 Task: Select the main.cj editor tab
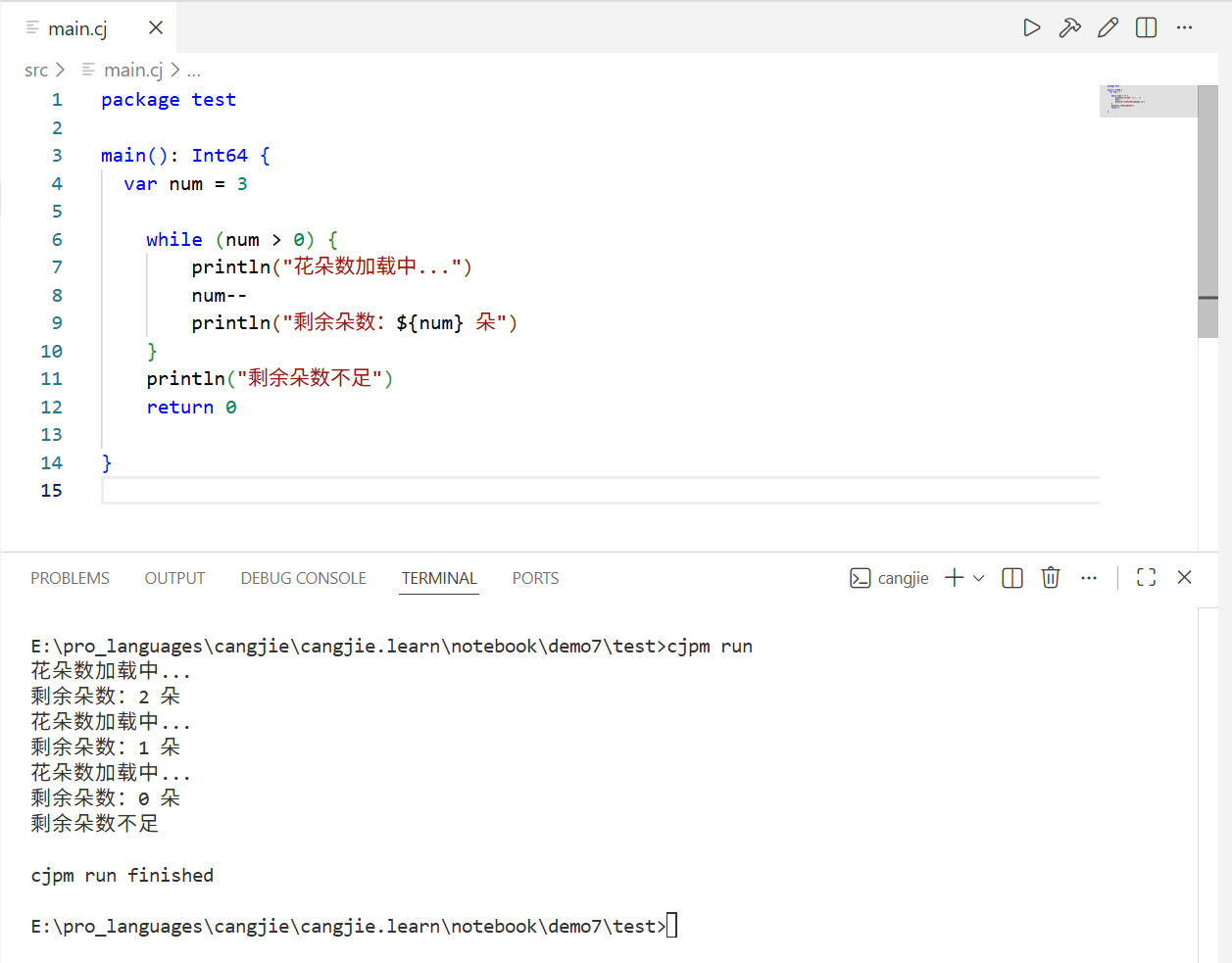pos(88,28)
